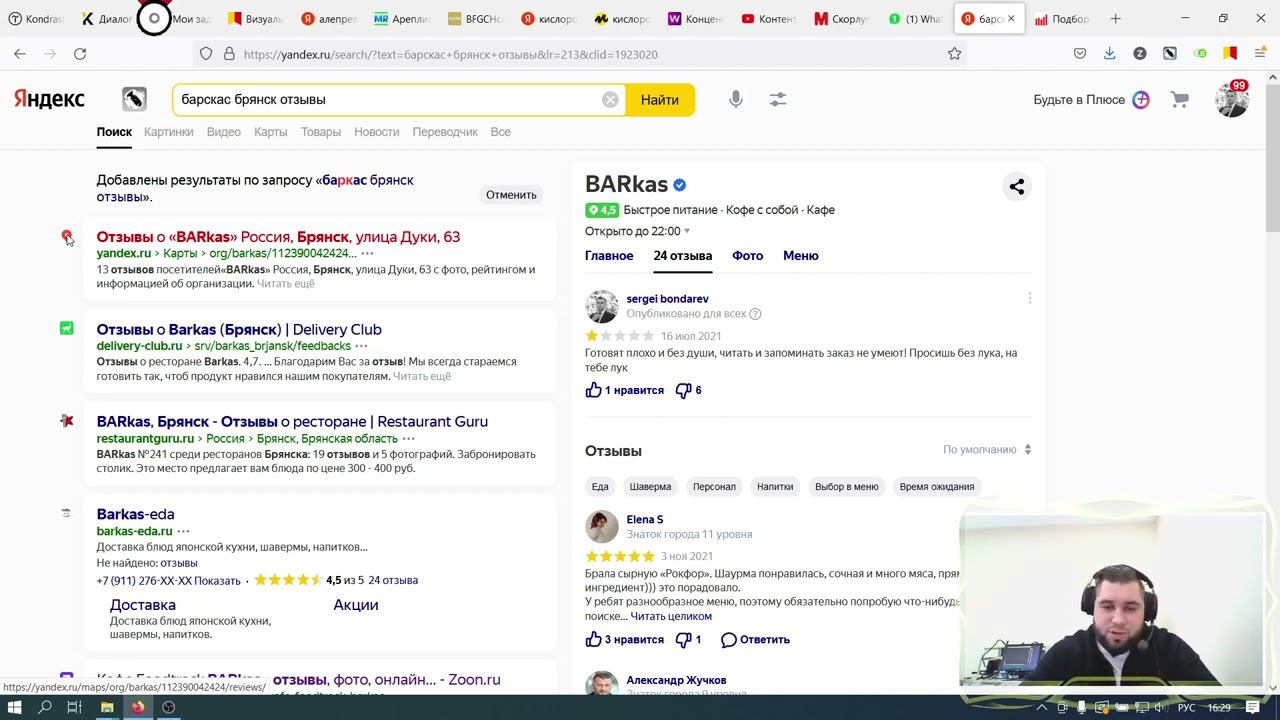
Task: Open the Firefox downloads panel
Action: [1109, 54]
